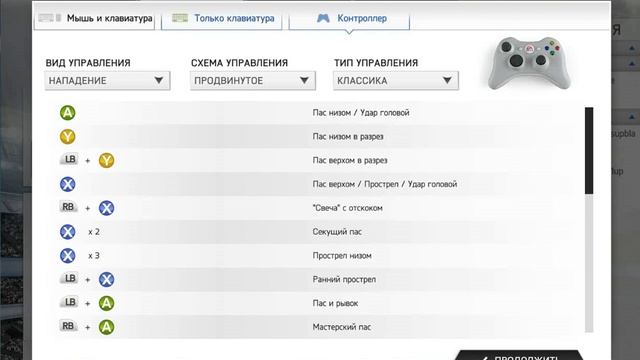The width and height of the screenshot is (640, 360).
Task: Click the Вид управления label
Action: click(x=88, y=63)
